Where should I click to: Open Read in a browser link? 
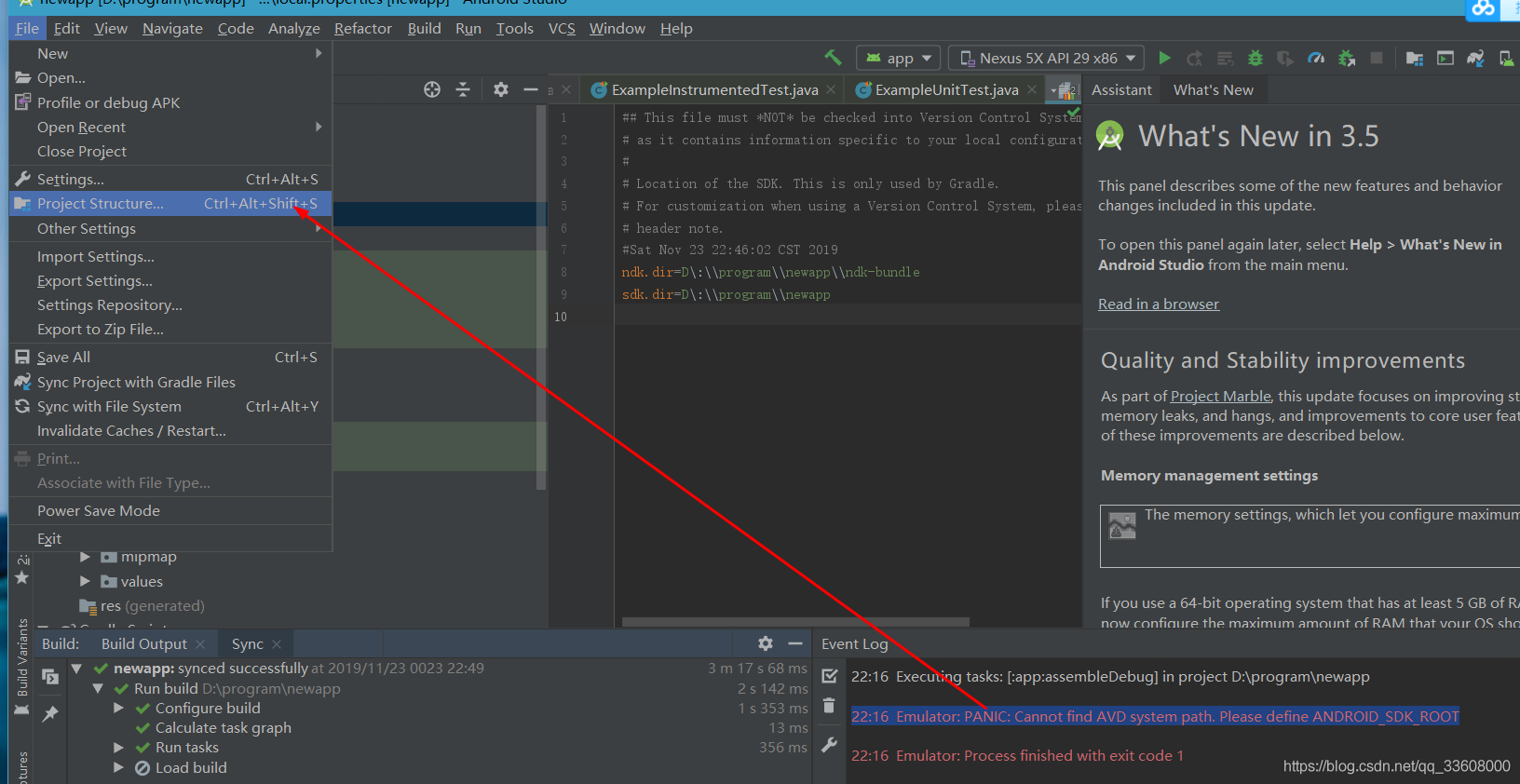pos(1159,304)
